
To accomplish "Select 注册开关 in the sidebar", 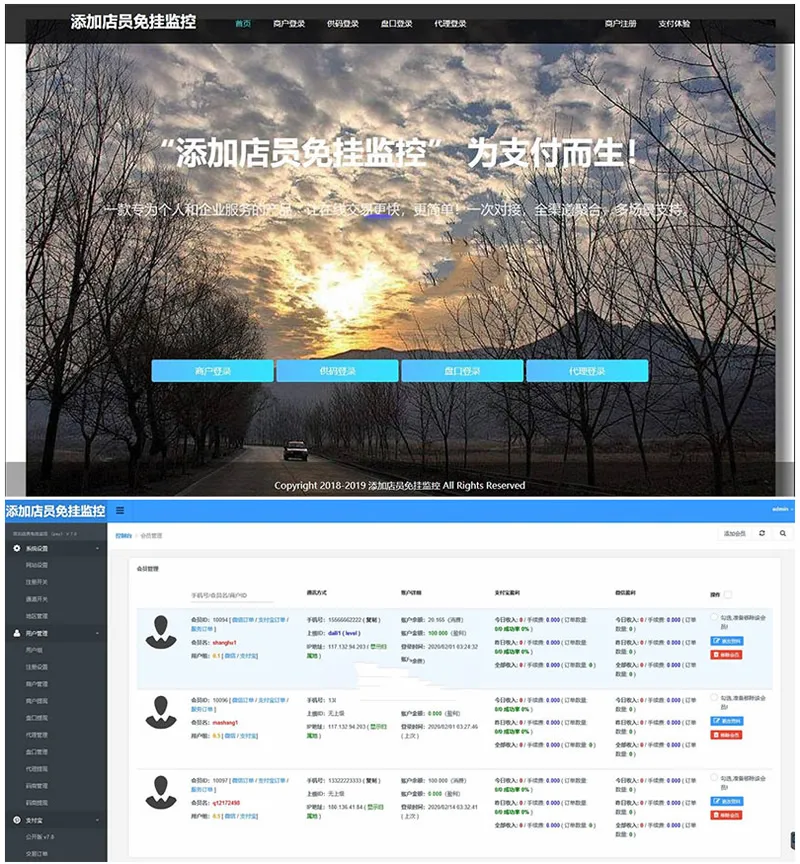I will [x=36, y=582].
